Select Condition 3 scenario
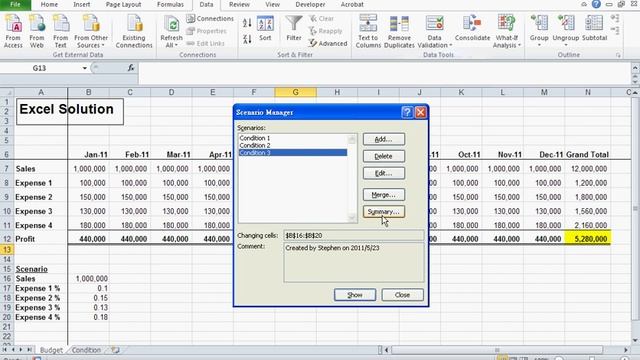Image resolution: width=640 pixels, height=360 pixels. pos(293,153)
